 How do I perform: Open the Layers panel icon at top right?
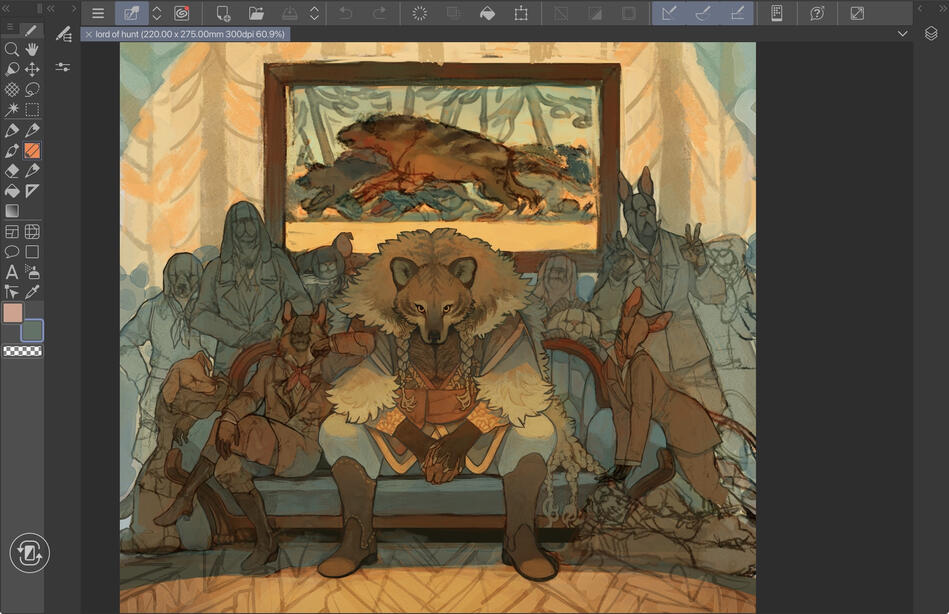[930, 33]
